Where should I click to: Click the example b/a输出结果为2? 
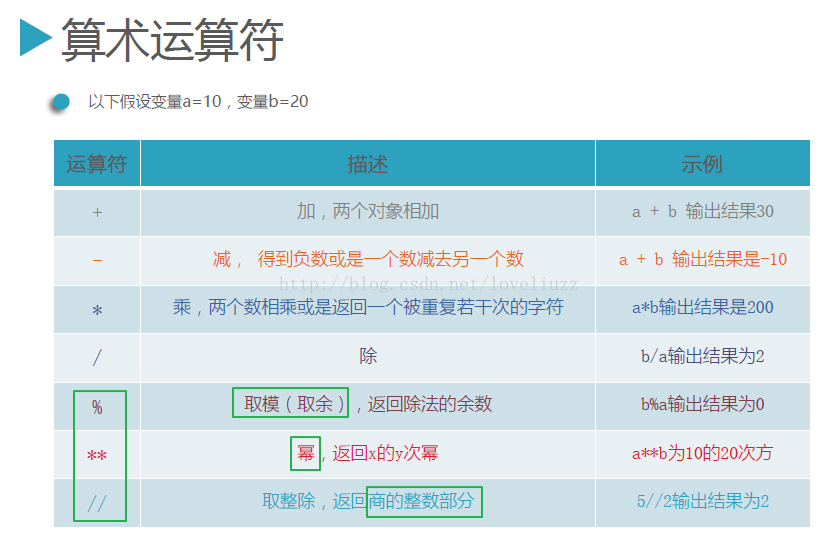703,355
